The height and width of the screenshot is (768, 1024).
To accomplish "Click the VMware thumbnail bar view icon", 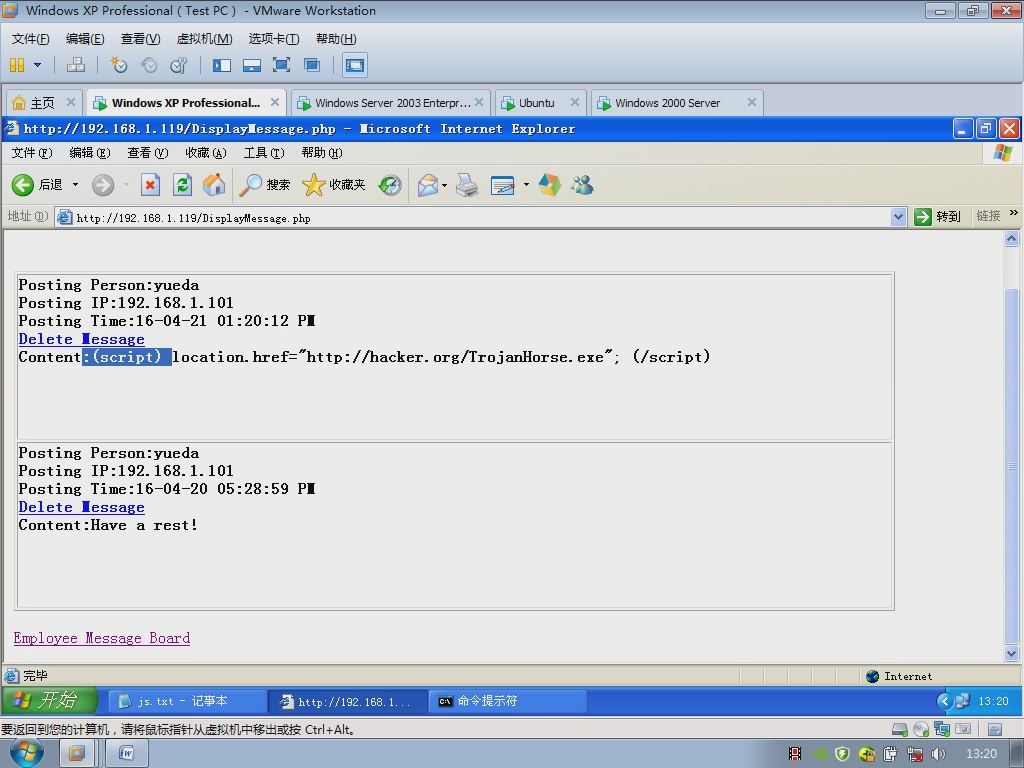I will (251, 65).
